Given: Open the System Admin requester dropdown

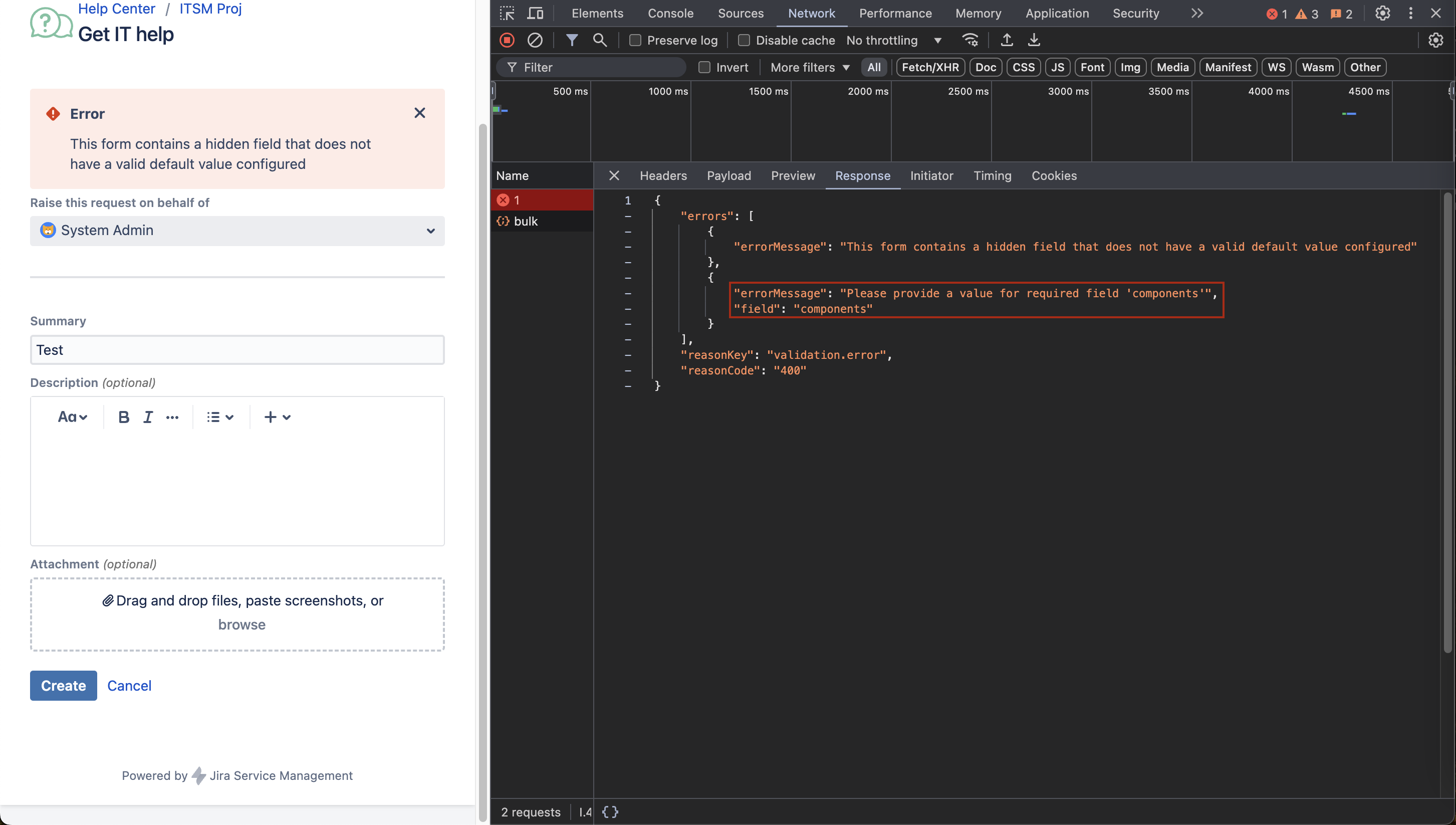Looking at the screenshot, I should (x=237, y=231).
